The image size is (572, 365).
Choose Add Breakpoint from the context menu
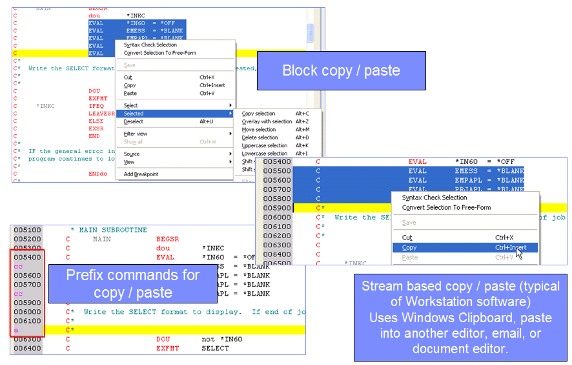pos(141,174)
